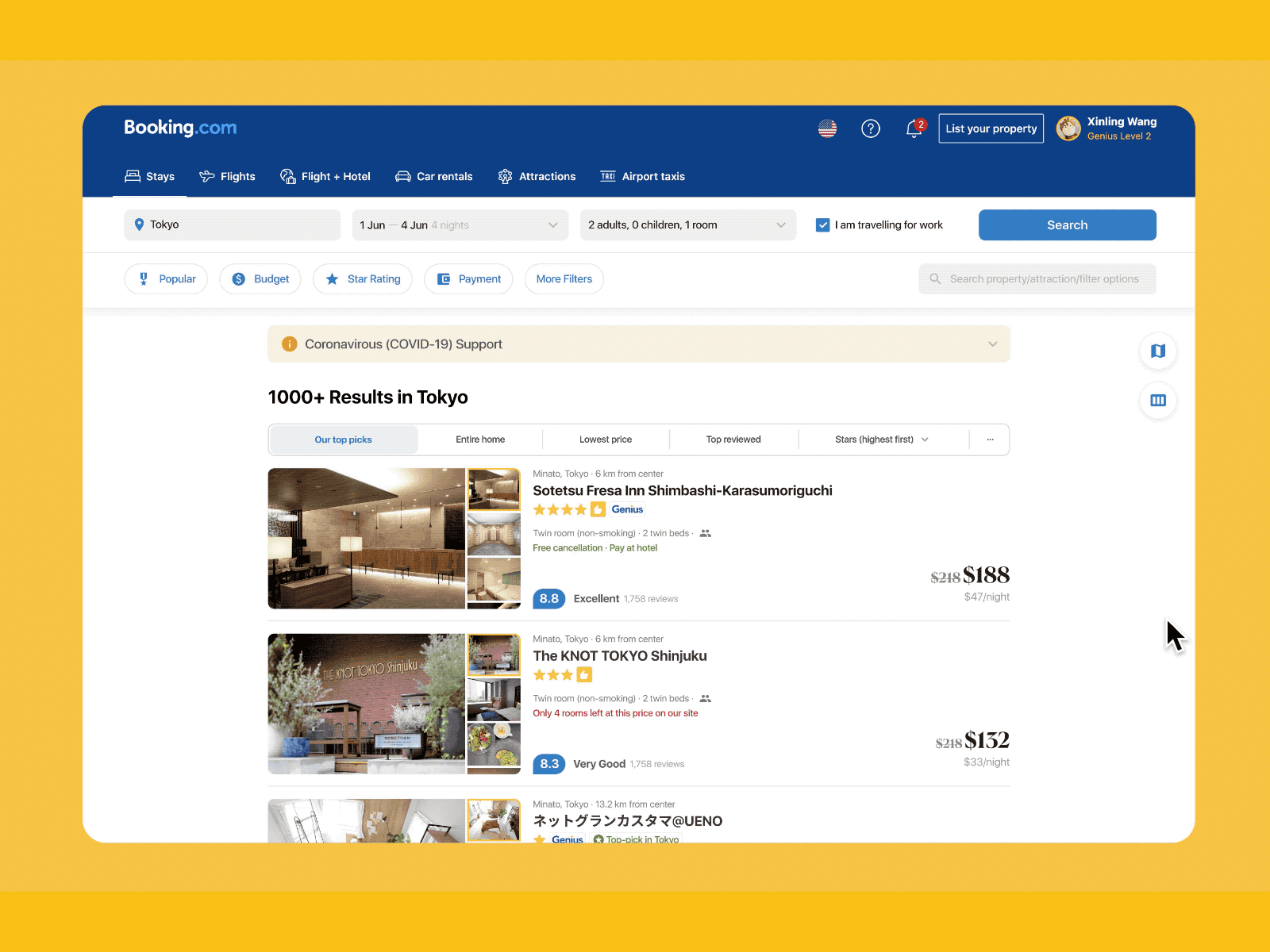The width and height of the screenshot is (1270, 952).
Task: Open the more sort options ellipsis
Action: tap(991, 440)
